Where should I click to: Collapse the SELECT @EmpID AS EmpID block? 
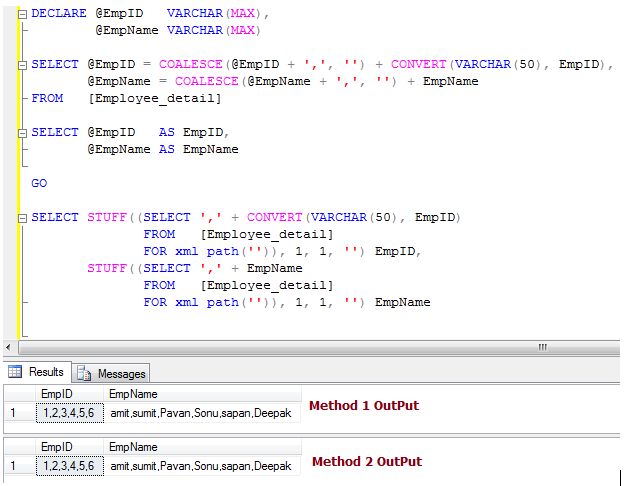[x=23, y=133]
